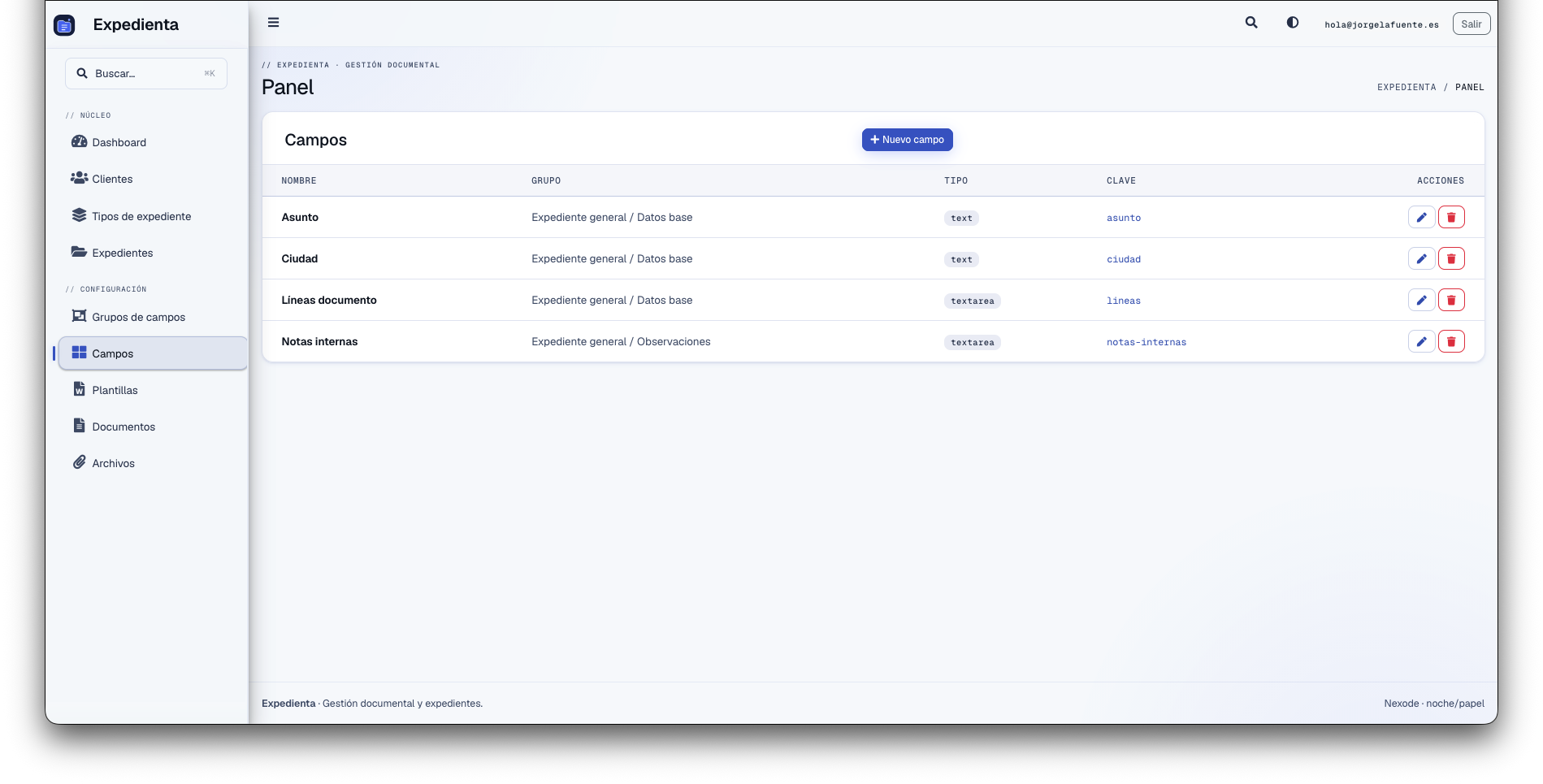Click the Clientes people icon
Screen dimensions: 1543x784
click(x=79, y=178)
